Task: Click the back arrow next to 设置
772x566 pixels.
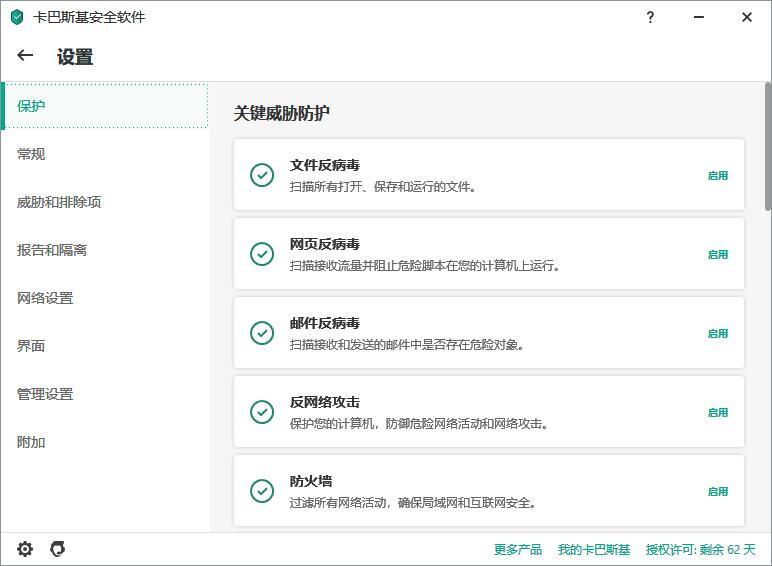Action: (26, 56)
